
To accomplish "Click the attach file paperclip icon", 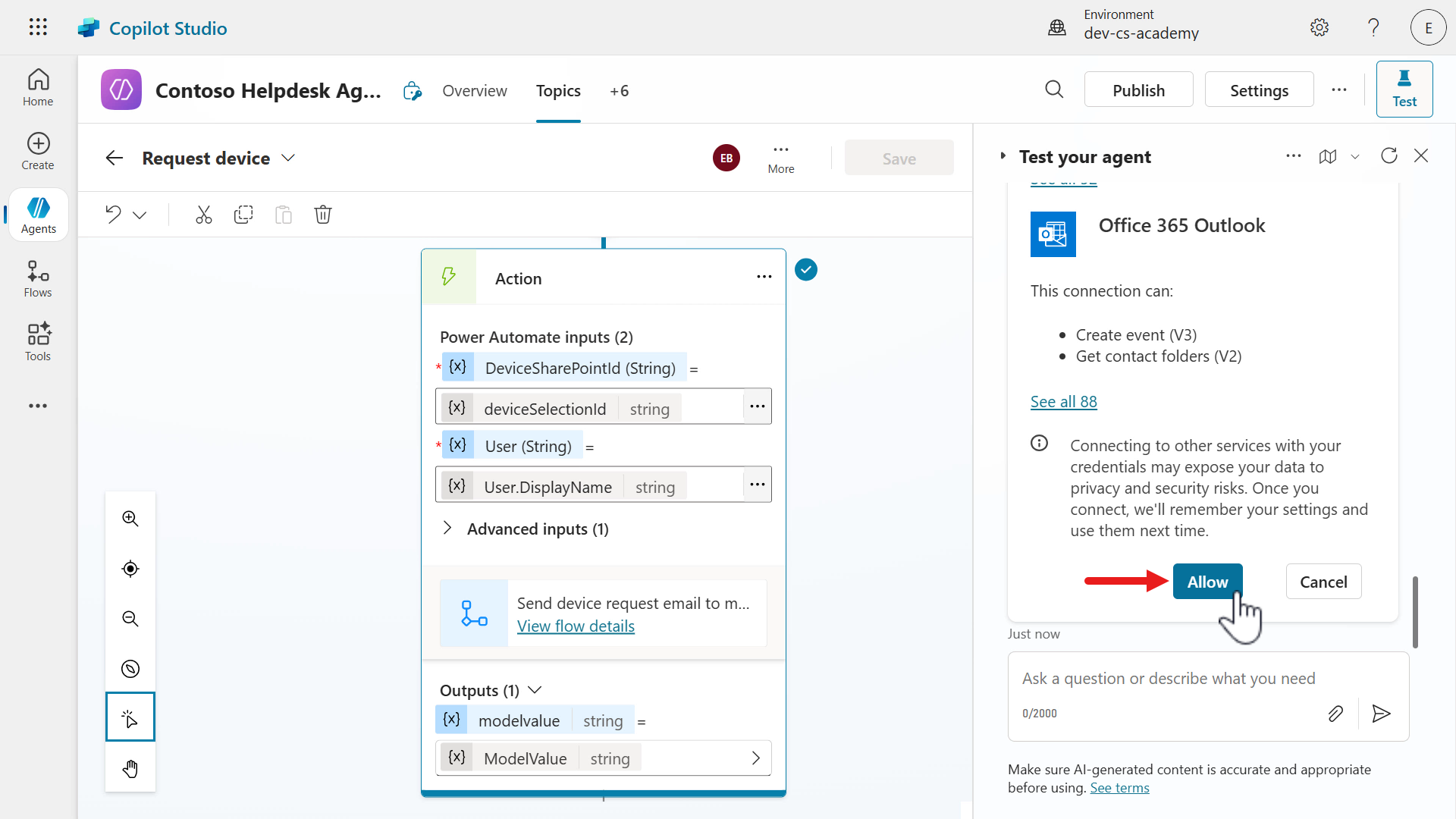I will coord(1335,714).
